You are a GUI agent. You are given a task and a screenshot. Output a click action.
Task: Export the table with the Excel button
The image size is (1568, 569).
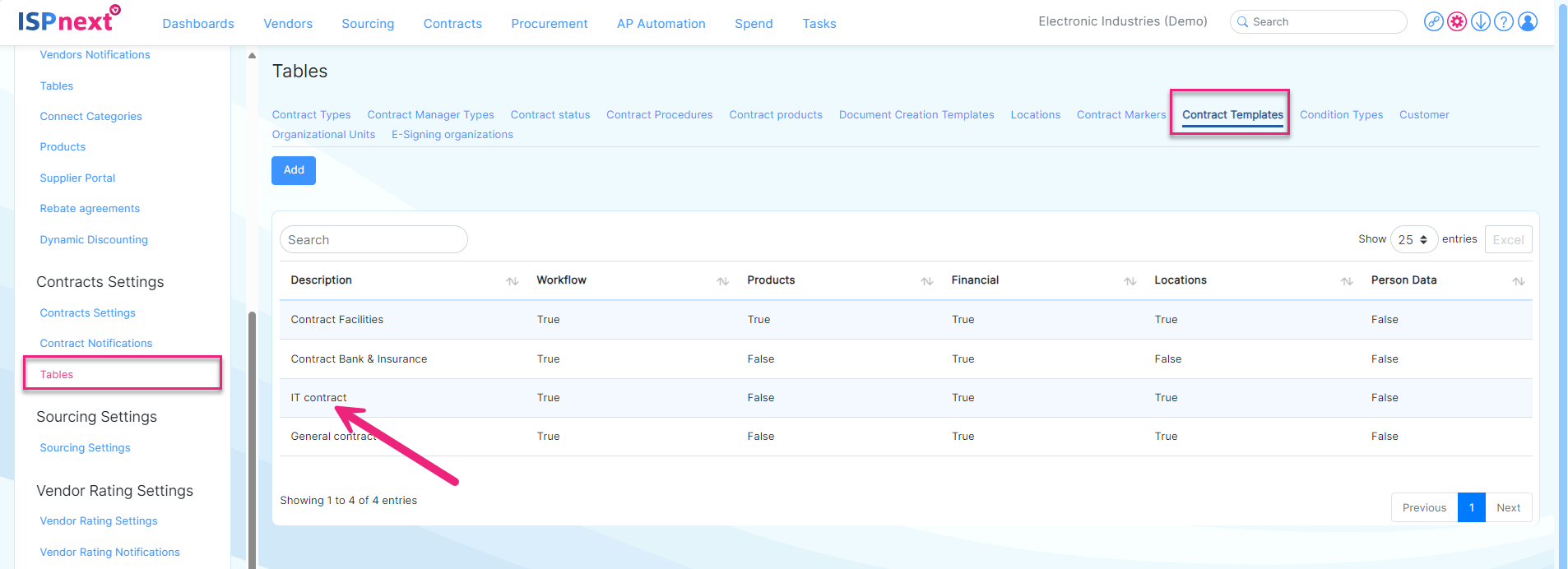coord(1508,239)
